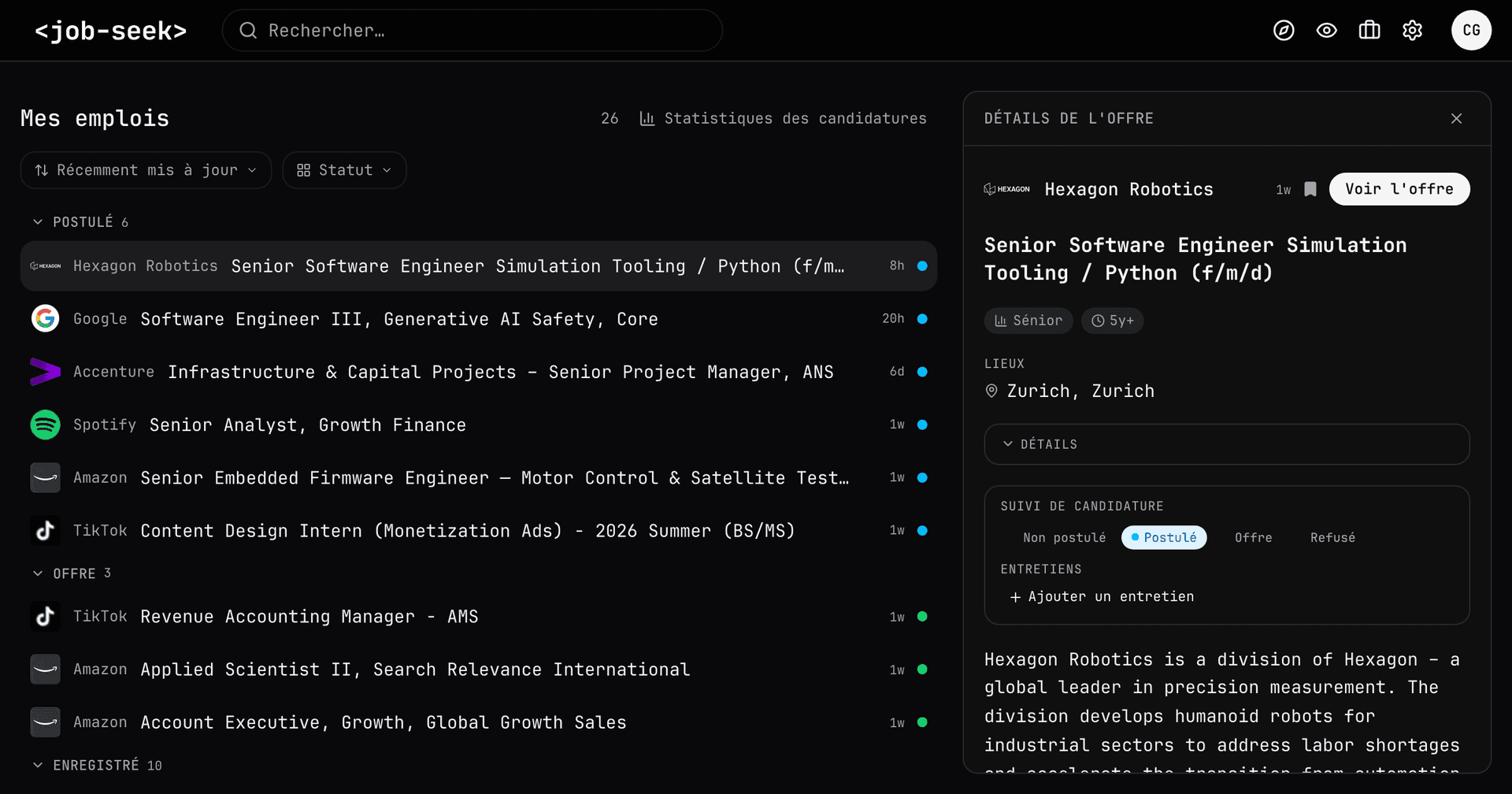Open the 'Récemment mis à jour' sort dropdown
This screenshot has width=1512, height=794.
click(x=146, y=170)
